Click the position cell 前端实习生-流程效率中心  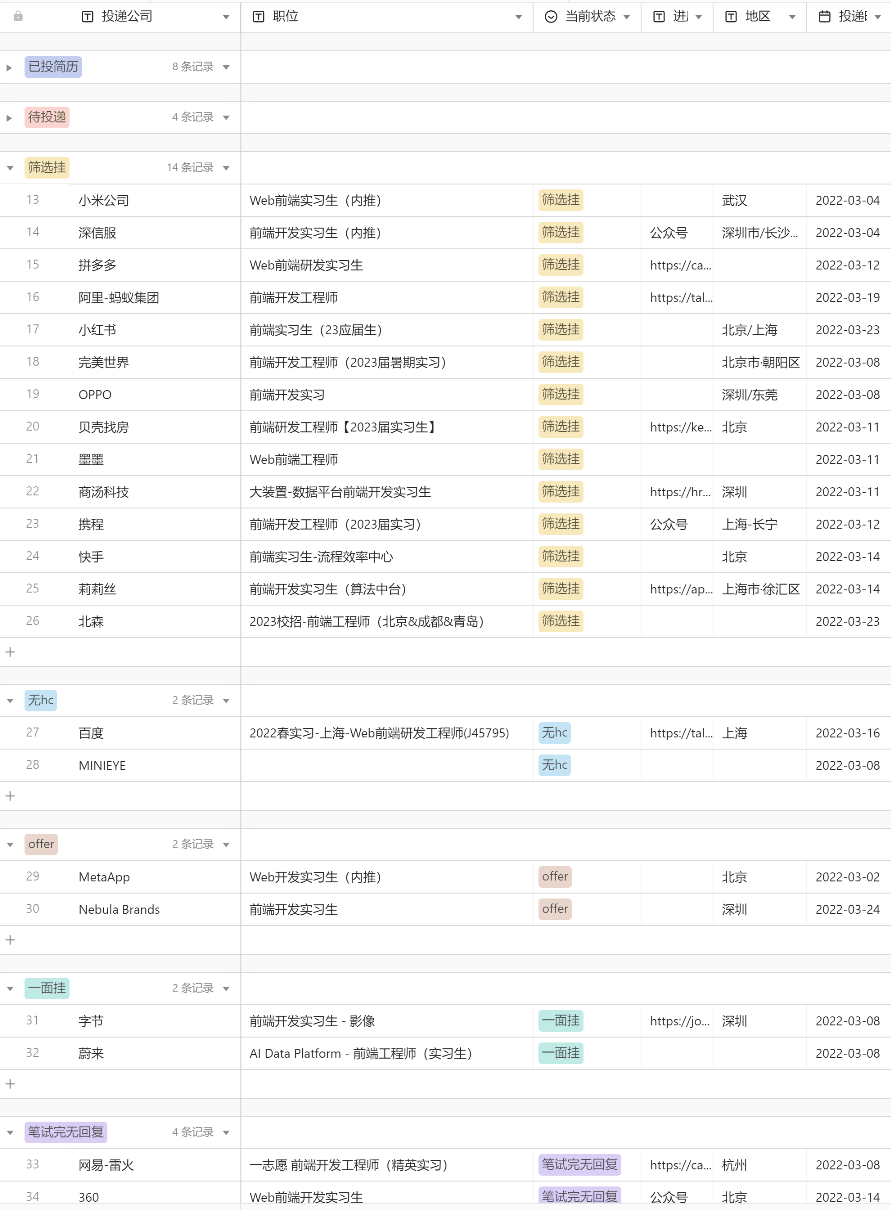(x=387, y=556)
